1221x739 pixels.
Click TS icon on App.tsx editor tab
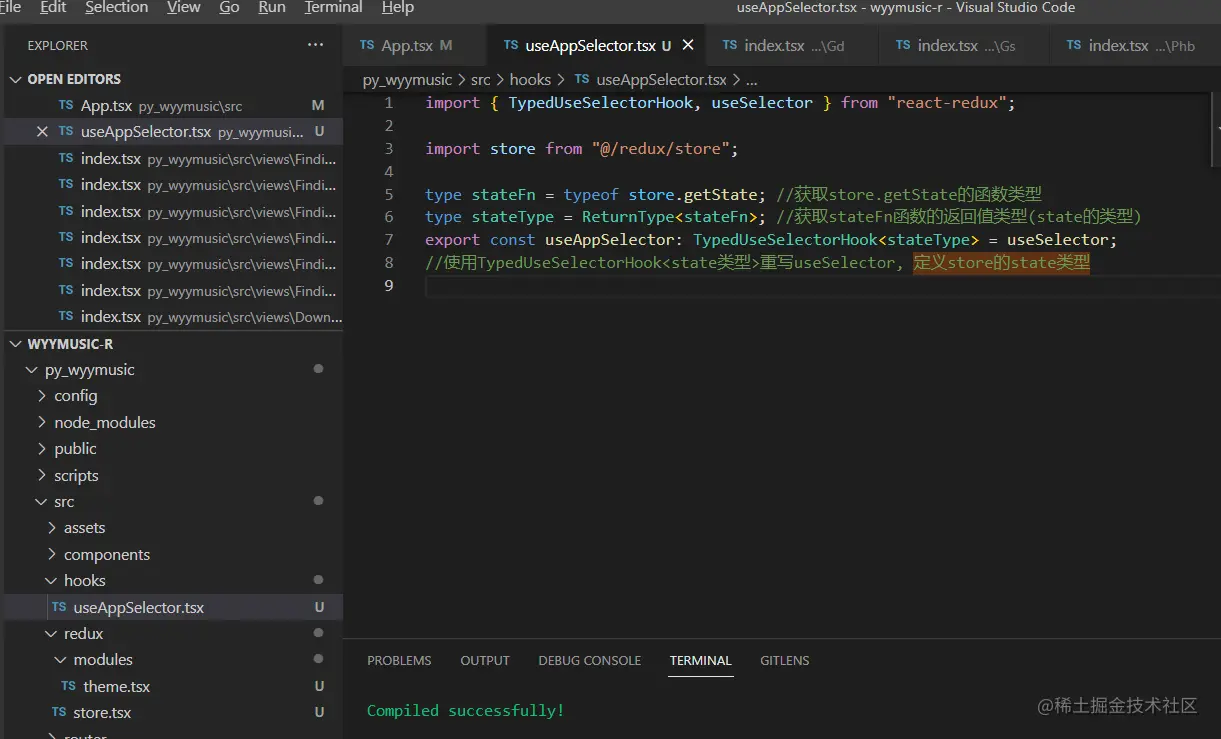pyautogui.click(x=367, y=45)
